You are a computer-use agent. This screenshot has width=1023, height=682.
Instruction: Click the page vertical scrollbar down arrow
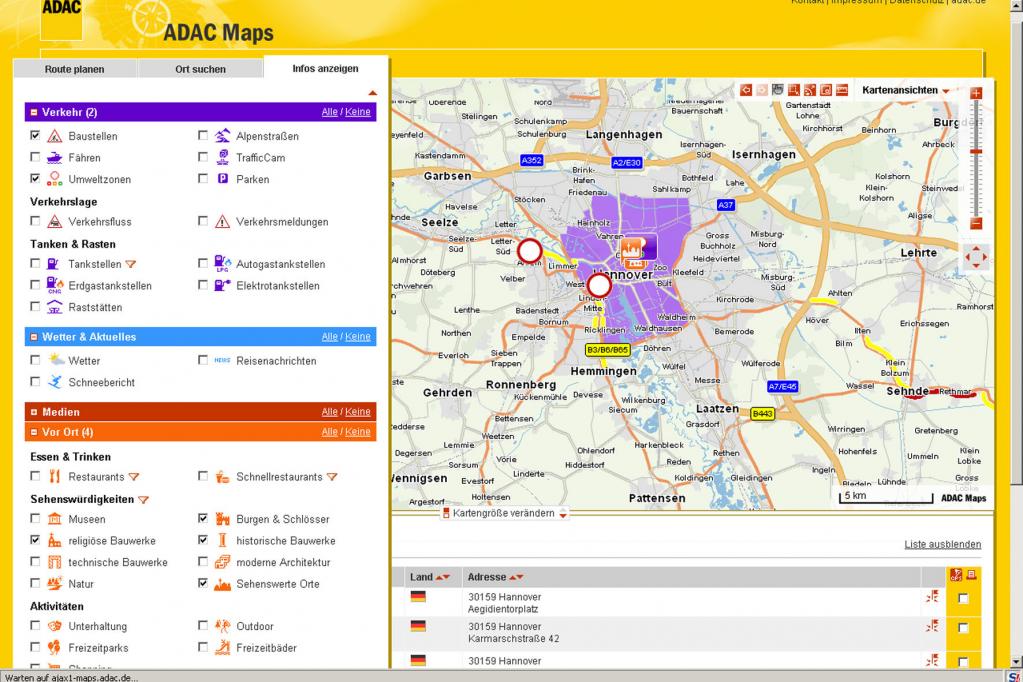[x=1016, y=662]
